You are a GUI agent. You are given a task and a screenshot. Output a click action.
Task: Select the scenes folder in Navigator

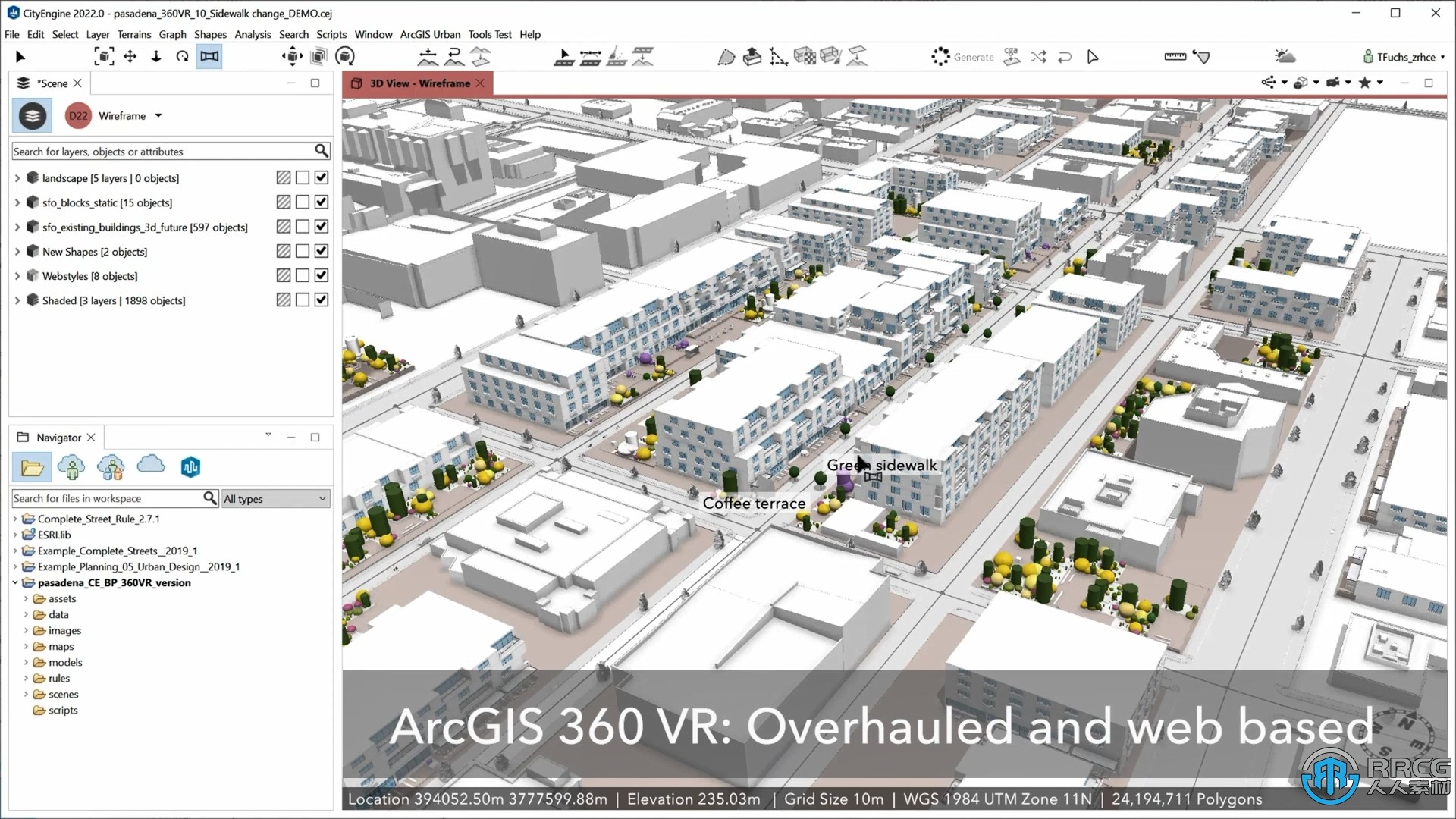tap(63, 694)
